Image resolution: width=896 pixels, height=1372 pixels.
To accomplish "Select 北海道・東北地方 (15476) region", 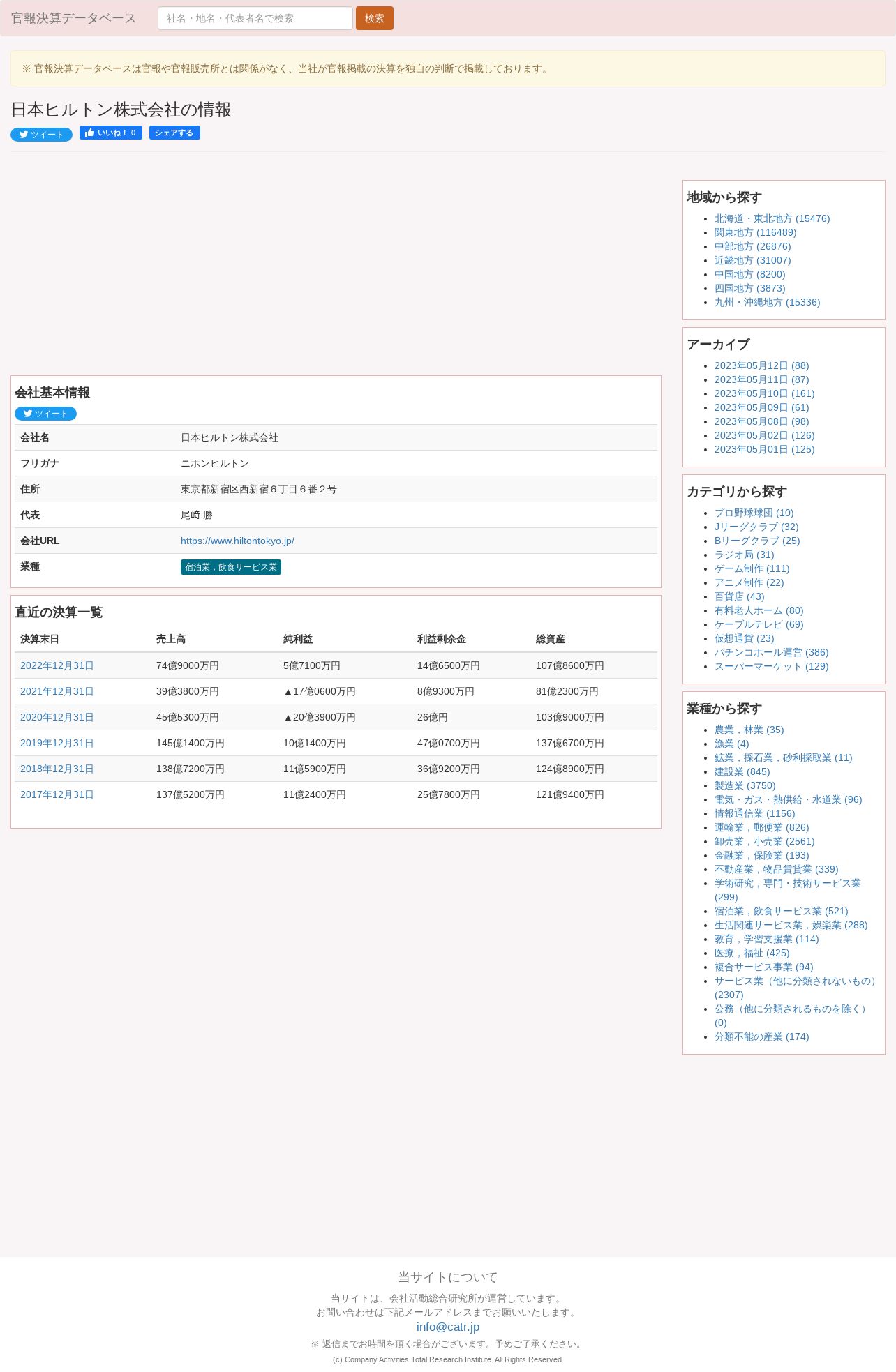I will 772,218.
